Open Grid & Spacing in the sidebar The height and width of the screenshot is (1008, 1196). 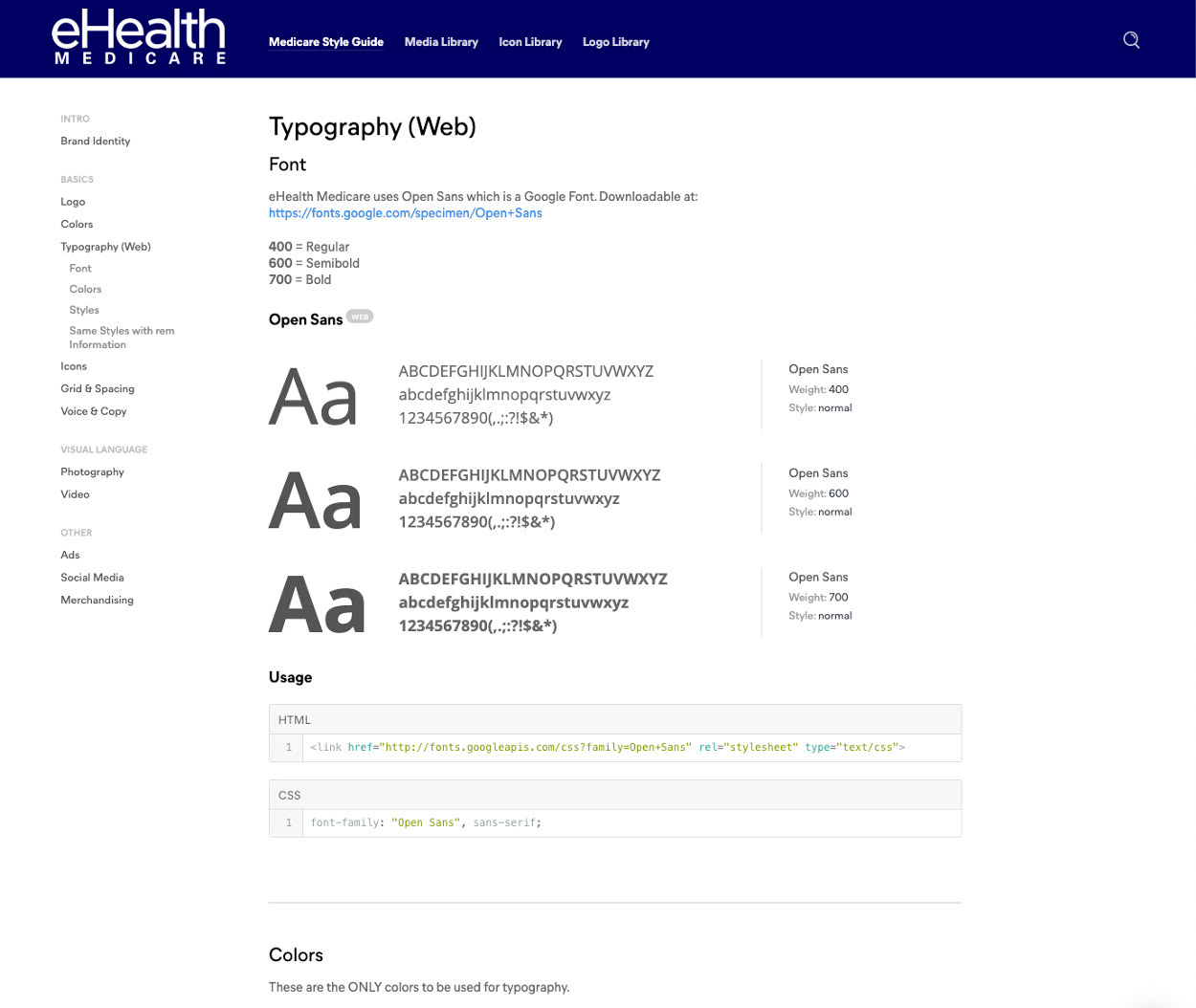coord(98,388)
